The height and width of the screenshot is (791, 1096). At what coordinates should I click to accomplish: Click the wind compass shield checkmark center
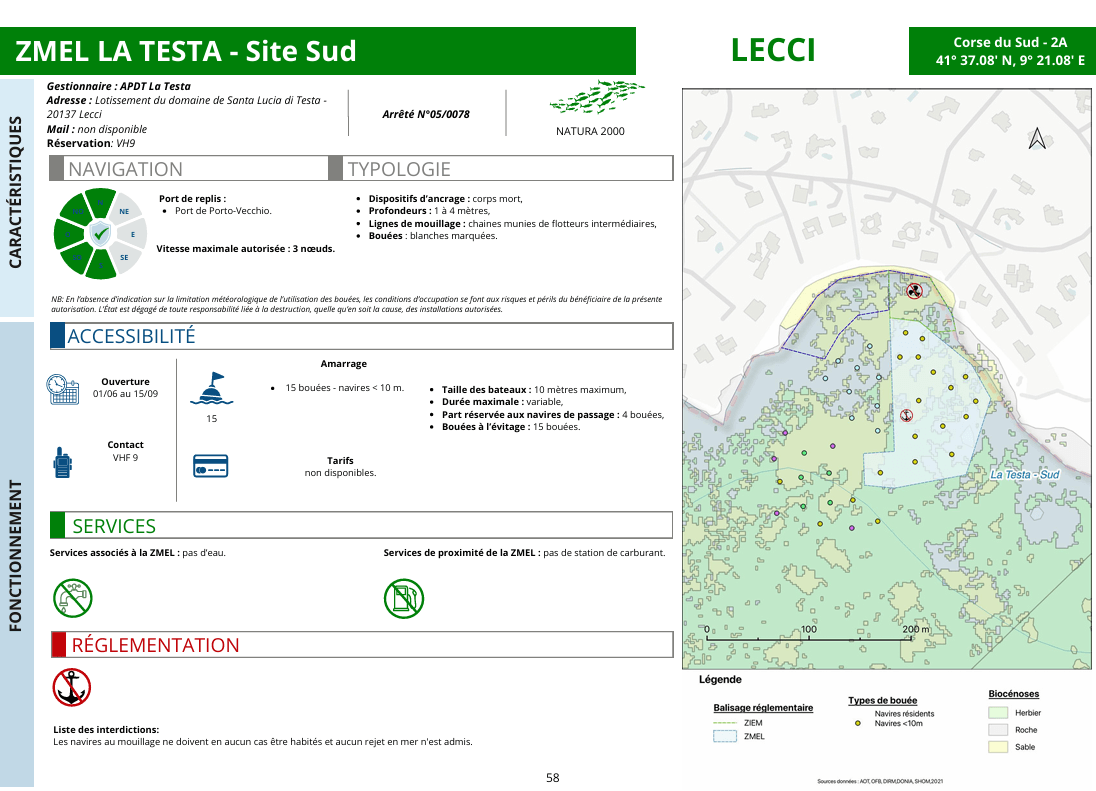pyautogui.click(x=101, y=233)
